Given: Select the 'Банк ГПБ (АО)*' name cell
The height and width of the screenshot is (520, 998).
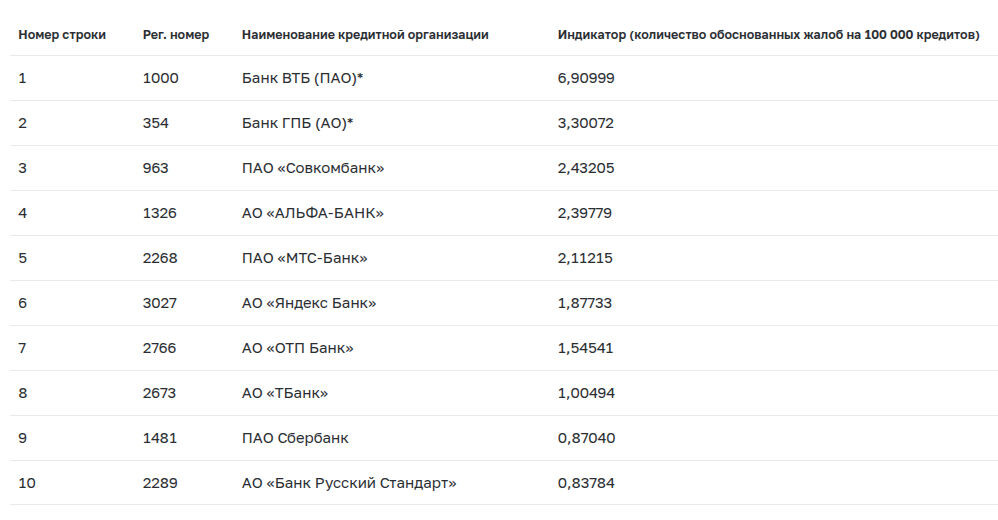Looking at the screenshot, I should click(x=297, y=123).
